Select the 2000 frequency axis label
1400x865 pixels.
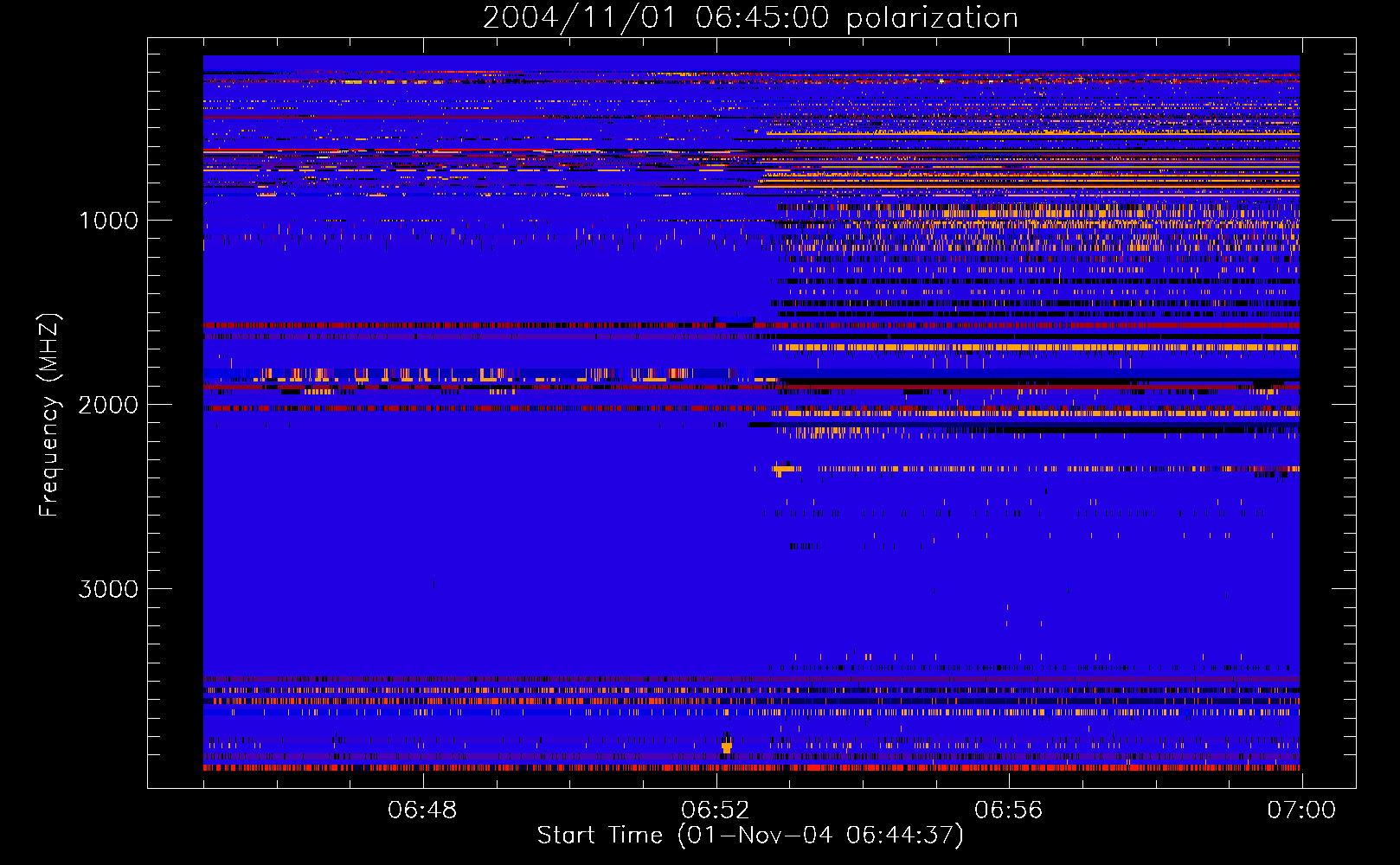[108, 405]
